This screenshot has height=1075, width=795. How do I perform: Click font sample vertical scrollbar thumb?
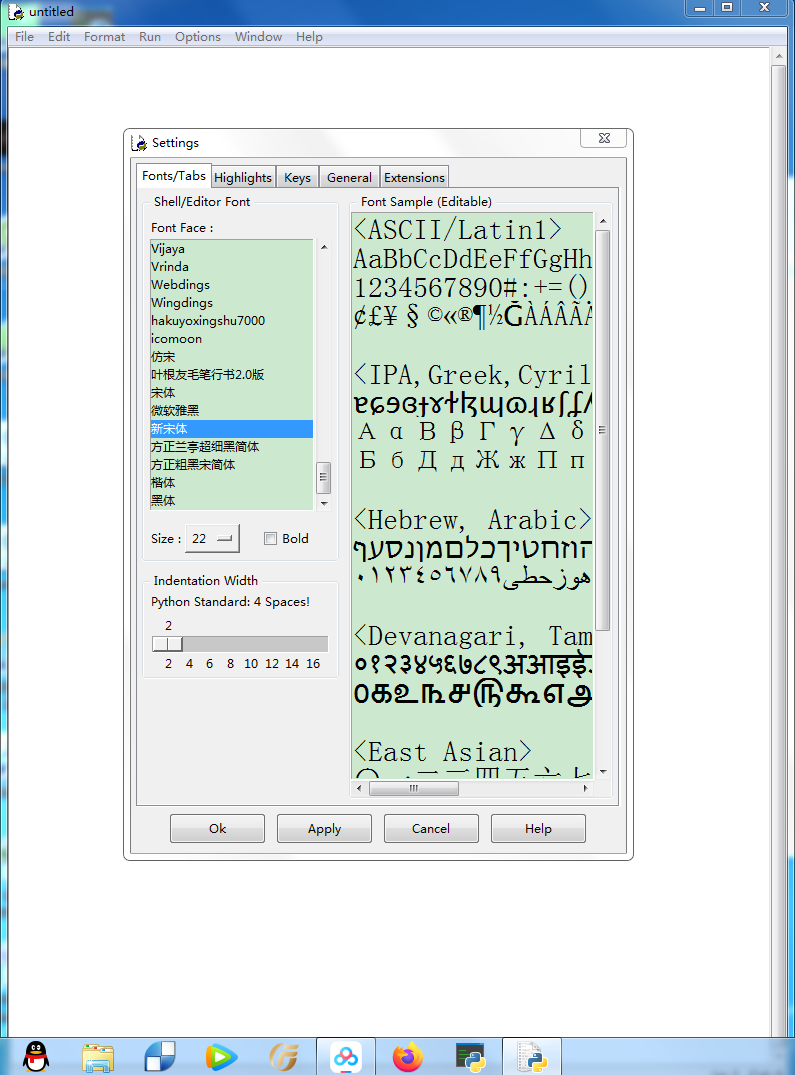click(x=602, y=430)
